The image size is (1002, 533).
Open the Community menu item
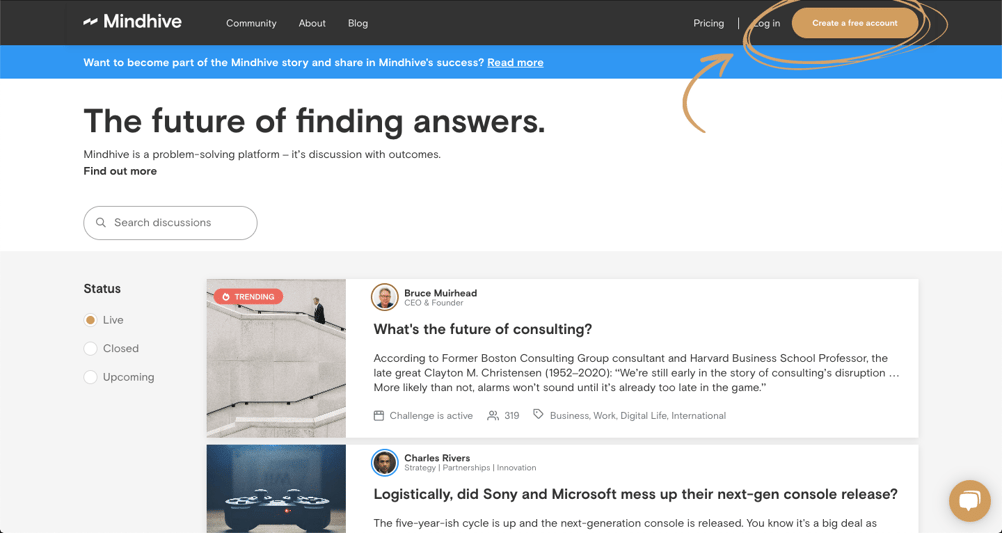[x=251, y=23]
